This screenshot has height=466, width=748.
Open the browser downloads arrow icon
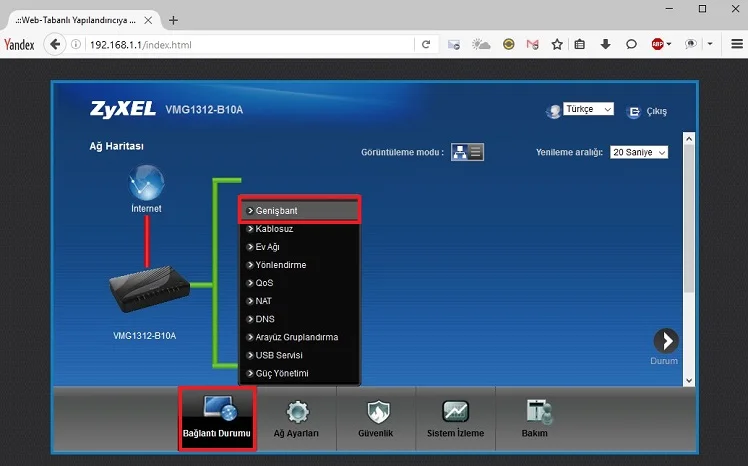point(605,44)
